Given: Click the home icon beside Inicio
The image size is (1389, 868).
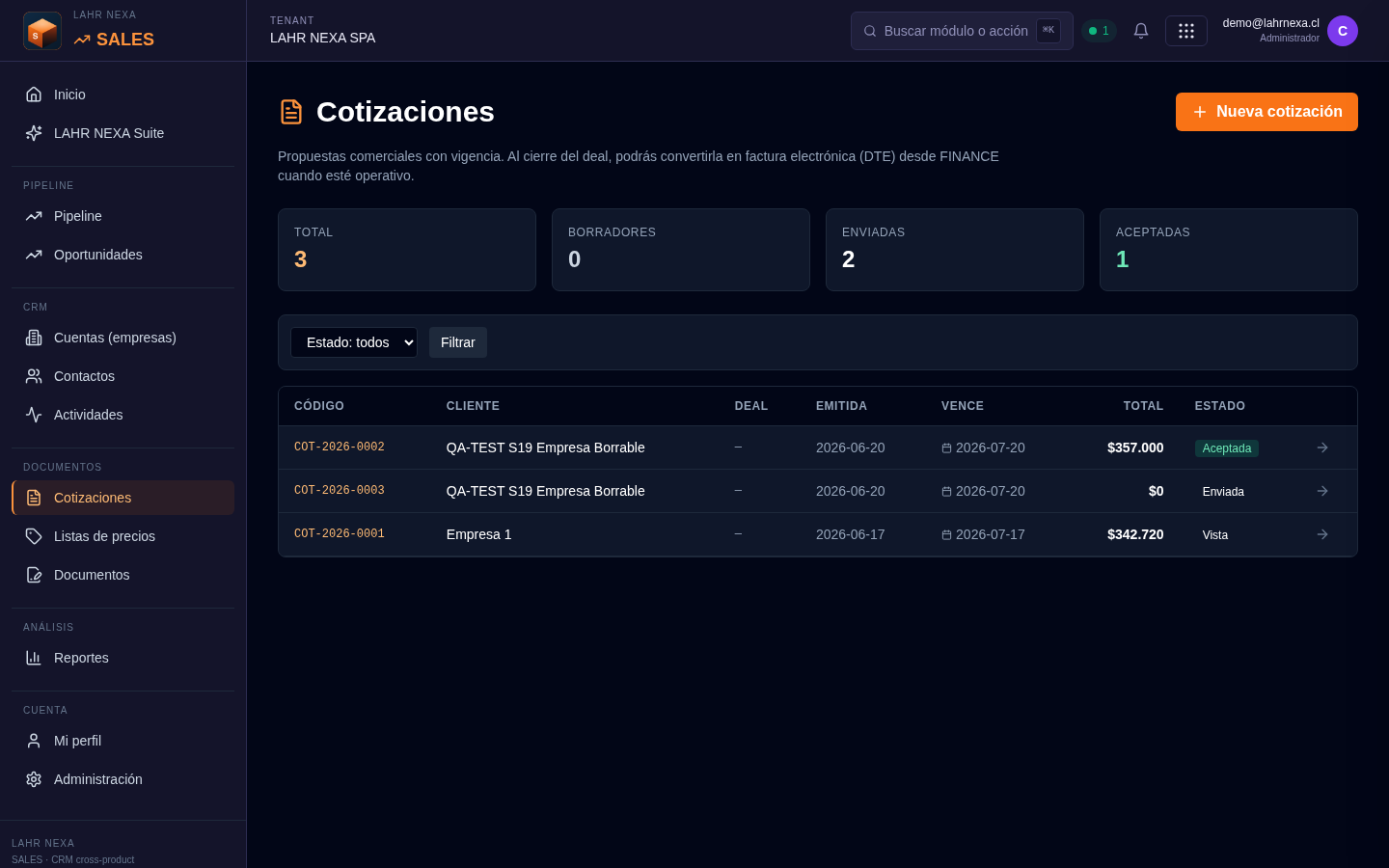Looking at the screenshot, I should (34, 95).
